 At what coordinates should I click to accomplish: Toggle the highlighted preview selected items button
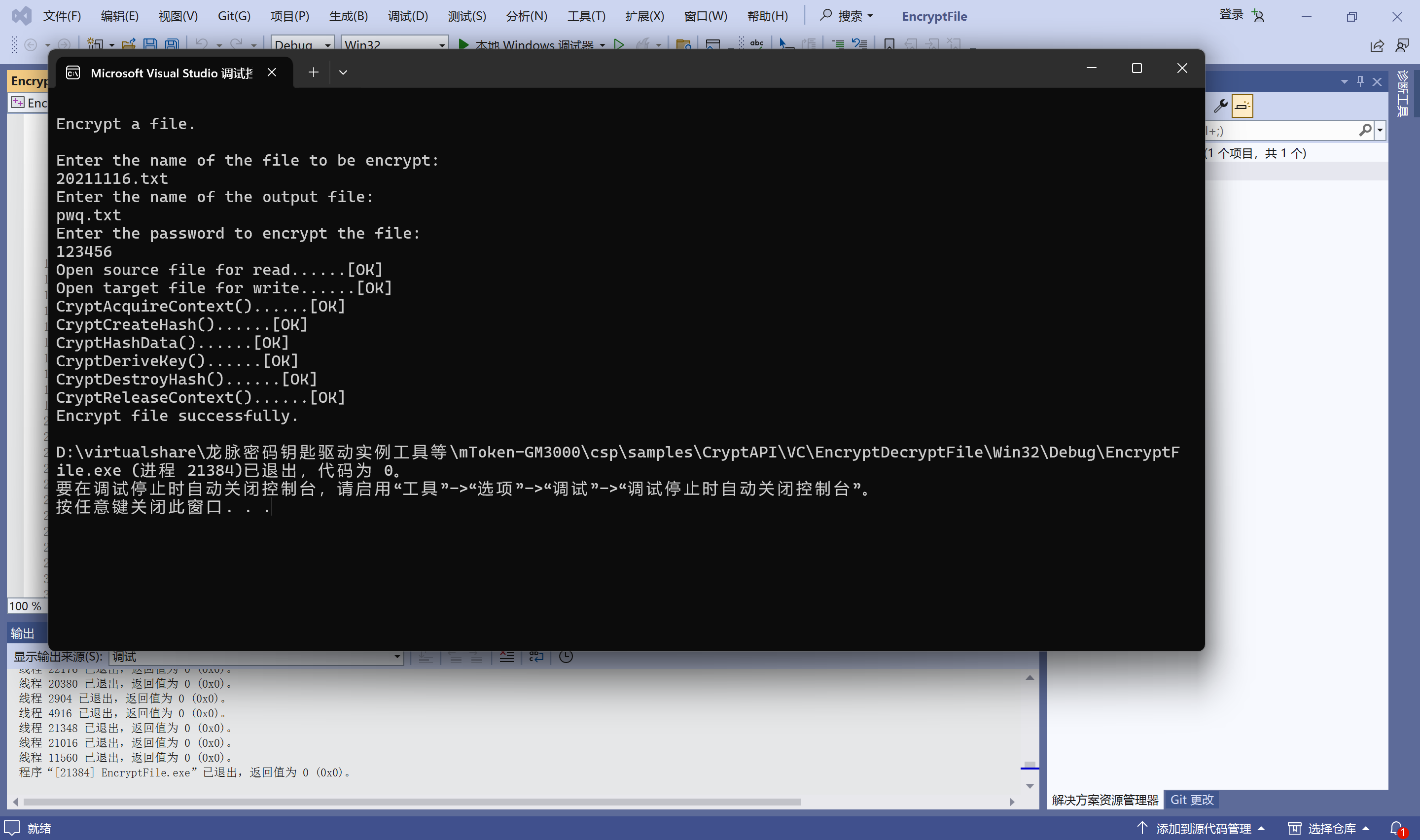coord(1242,106)
